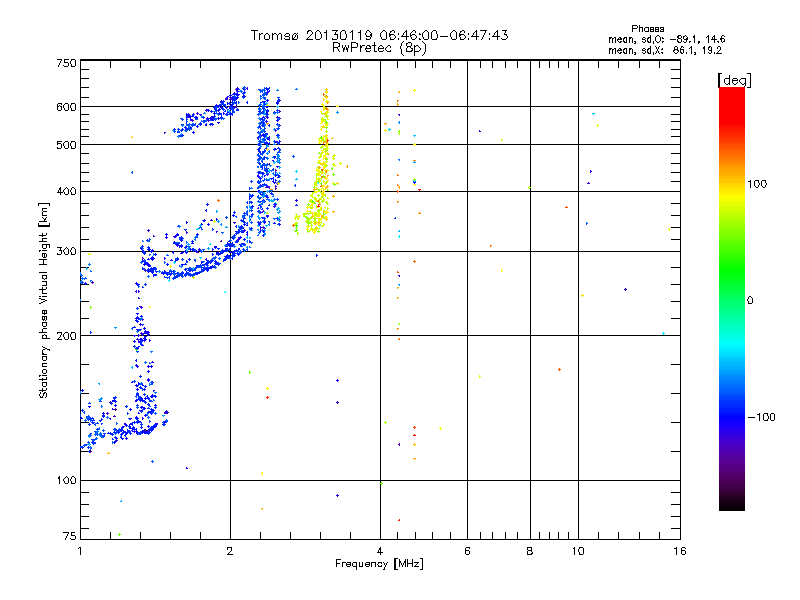Click the 'mean, sd,O: -89.1, 14.6' line
This screenshot has height=600, width=800.
[x=666, y=39]
